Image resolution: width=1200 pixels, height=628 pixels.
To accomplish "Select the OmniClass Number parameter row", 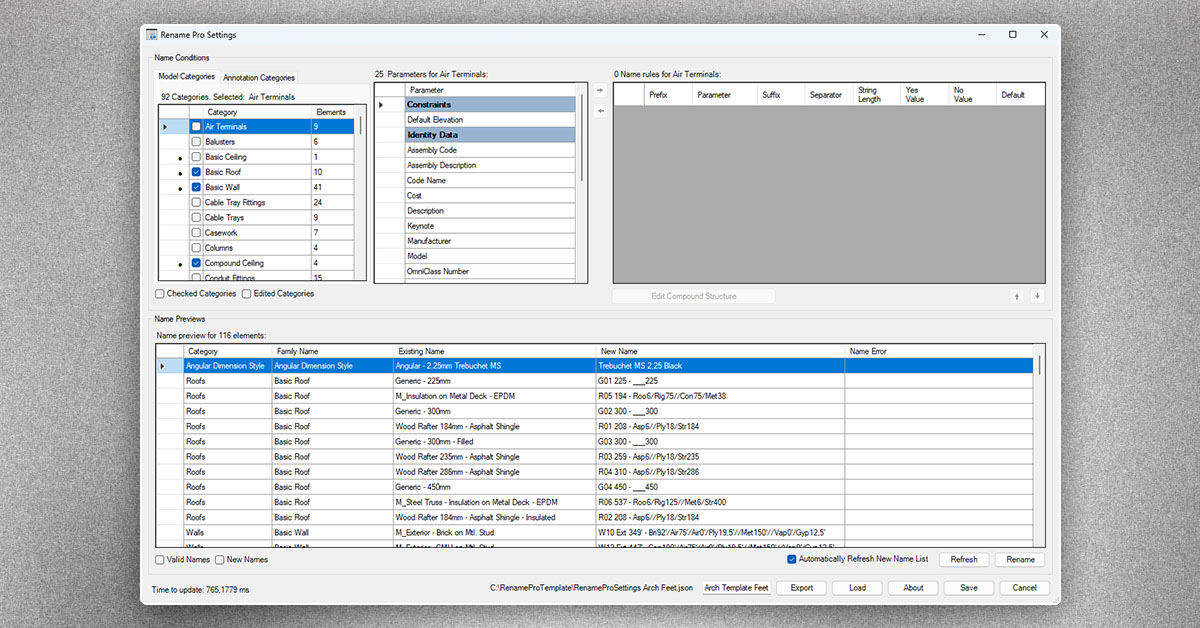I will (476, 271).
